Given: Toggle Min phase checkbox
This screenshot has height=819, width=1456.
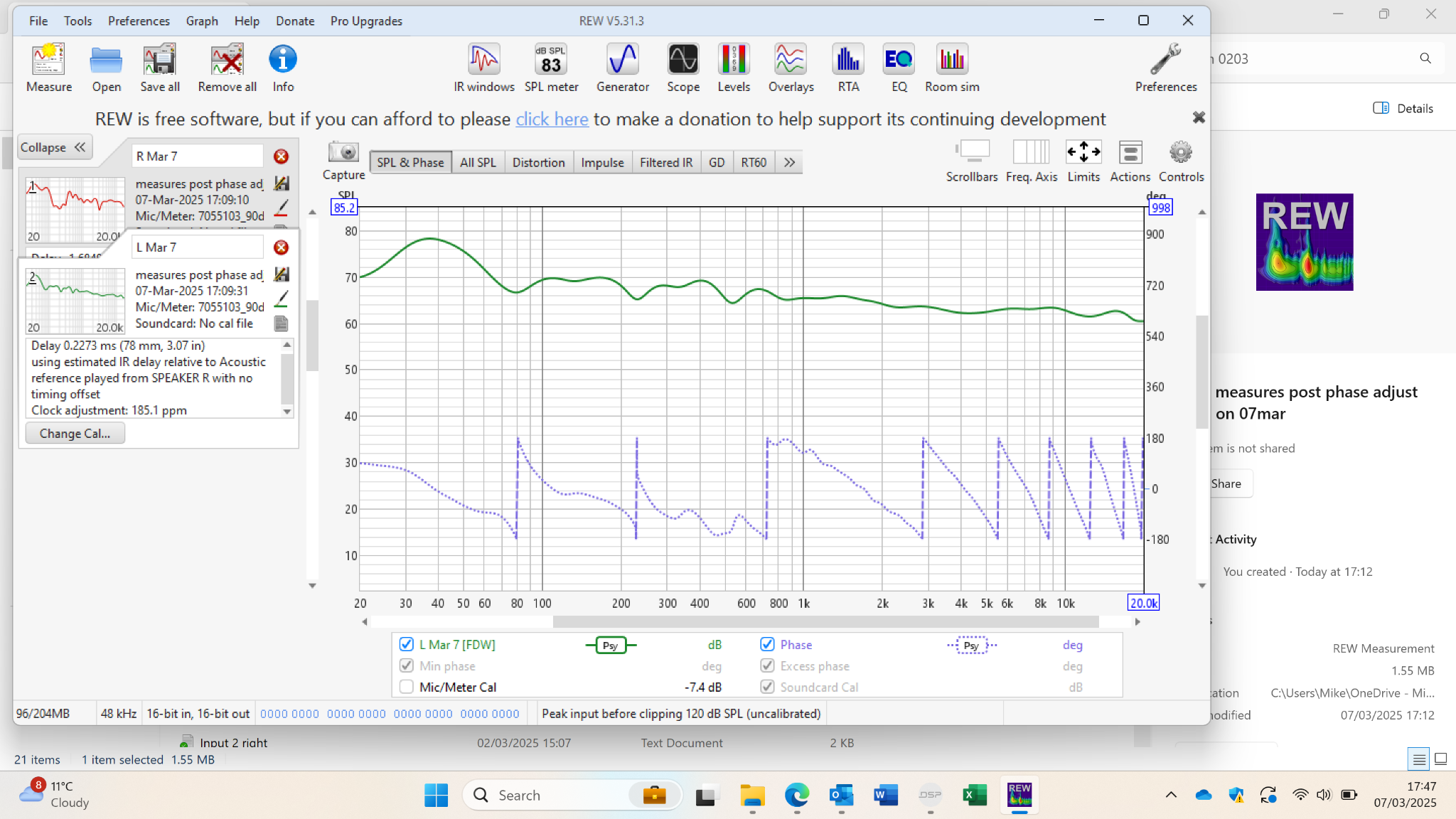Looking at the screenshot, I should 407,665.
